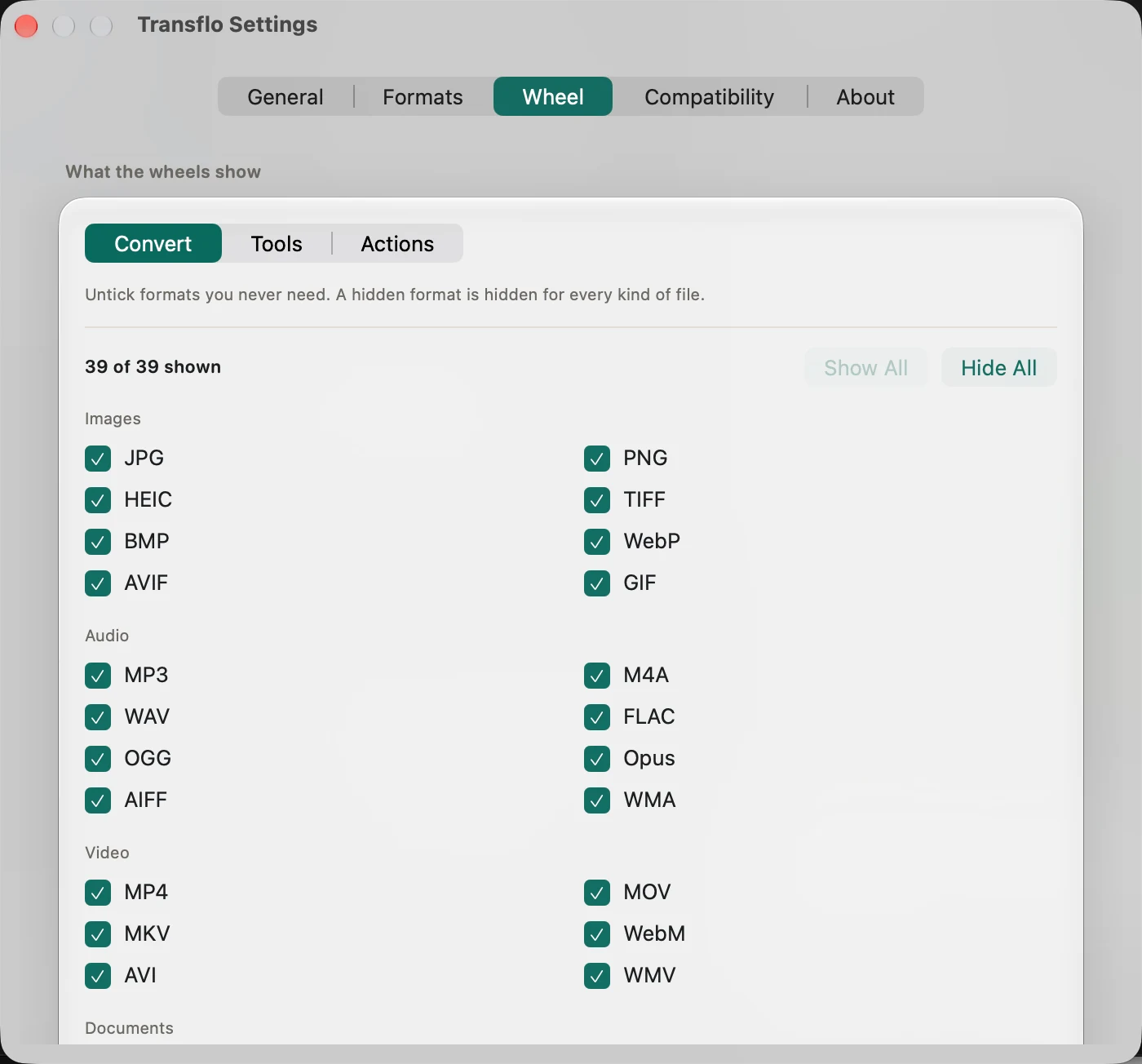
Task: Toggle the WAV checkbox
Action: point(98,717)
